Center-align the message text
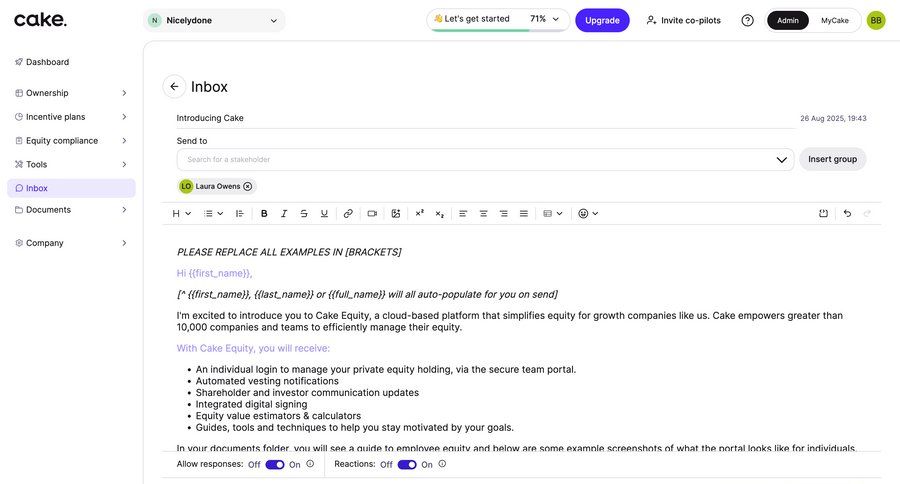Image resolution: width=900 pixels, height=484 pixels. click(483, 213)
